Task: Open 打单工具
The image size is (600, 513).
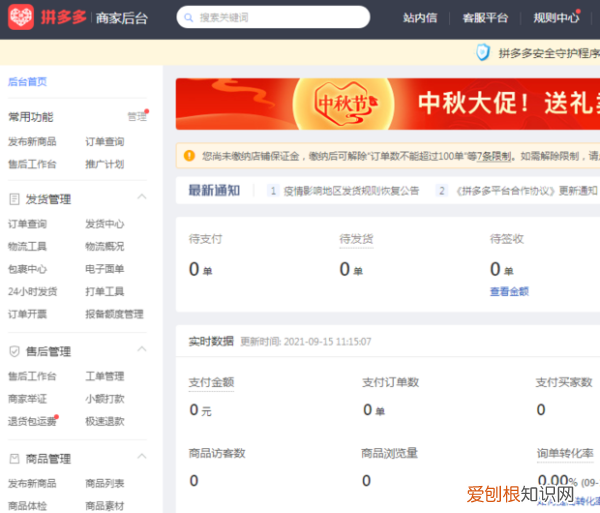Action: click(105, 292)
